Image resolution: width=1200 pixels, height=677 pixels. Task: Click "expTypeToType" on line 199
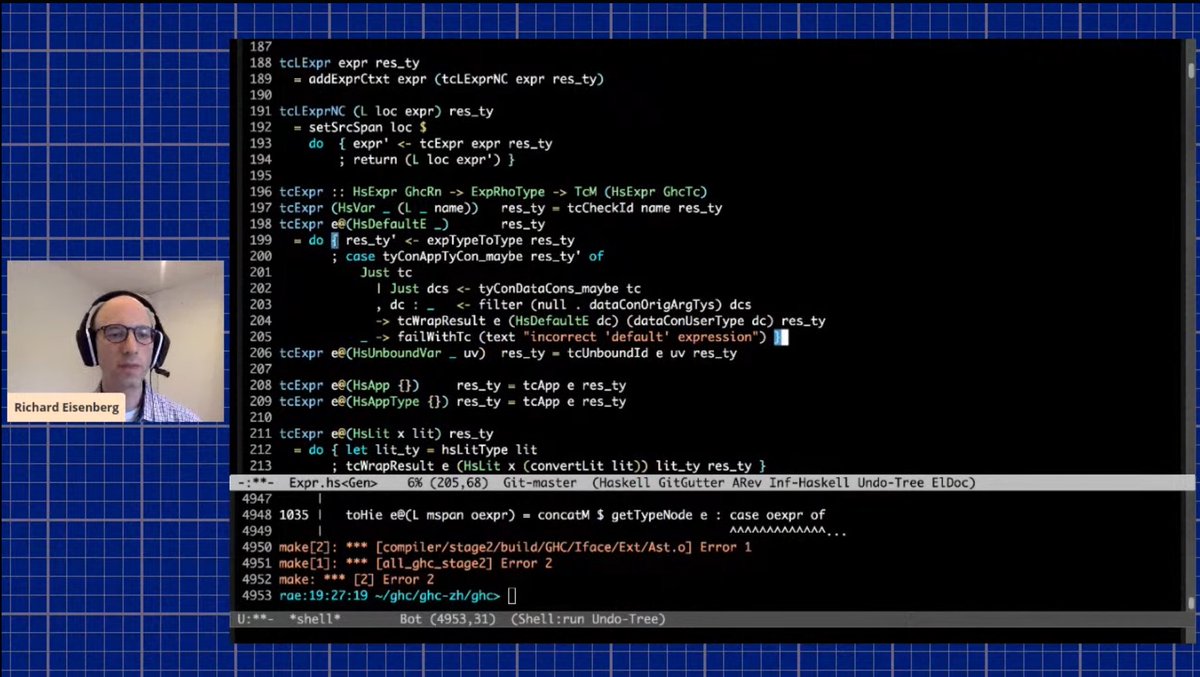point(477,240)
